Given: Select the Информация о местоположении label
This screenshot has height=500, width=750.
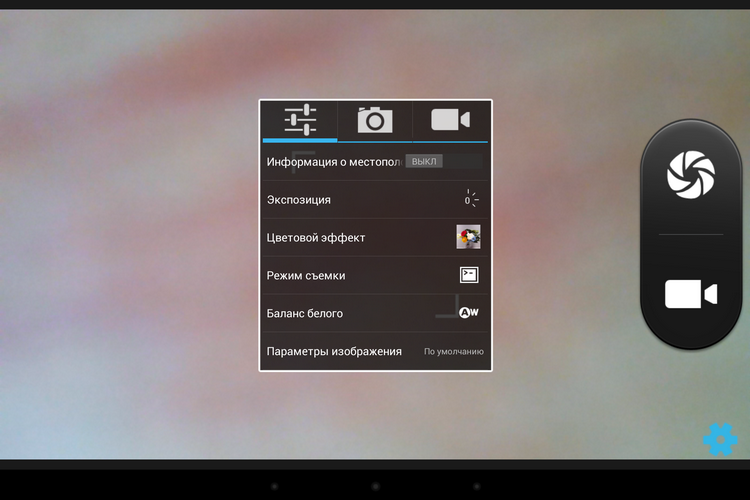Looking at the screenshot, I should click(x=334, y=162).
